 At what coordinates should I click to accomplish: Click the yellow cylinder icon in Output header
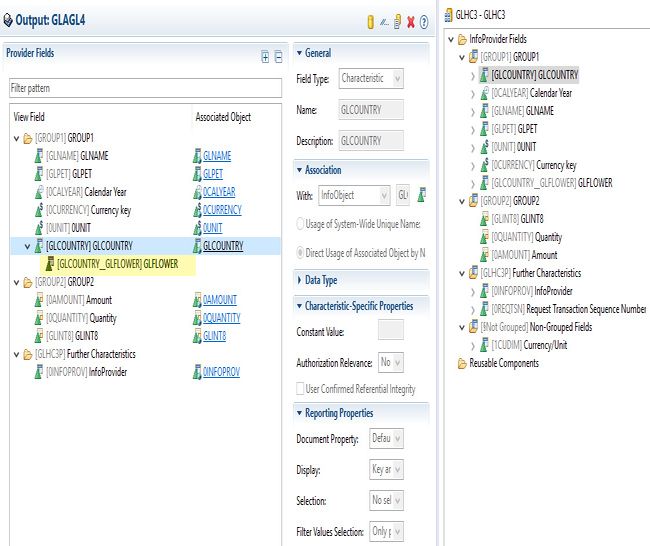371,22
